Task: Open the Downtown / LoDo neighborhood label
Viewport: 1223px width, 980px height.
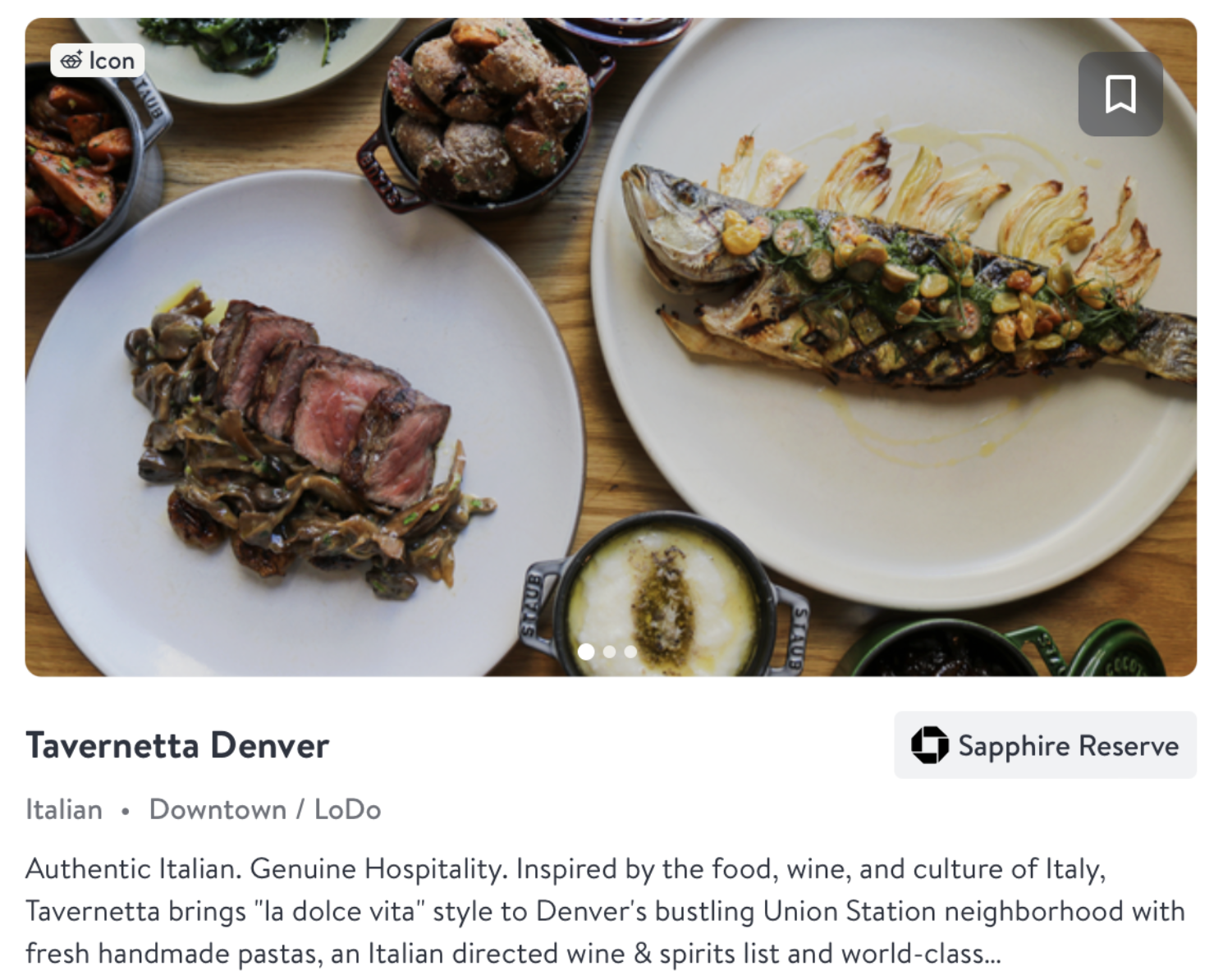Action: point(265,809)
